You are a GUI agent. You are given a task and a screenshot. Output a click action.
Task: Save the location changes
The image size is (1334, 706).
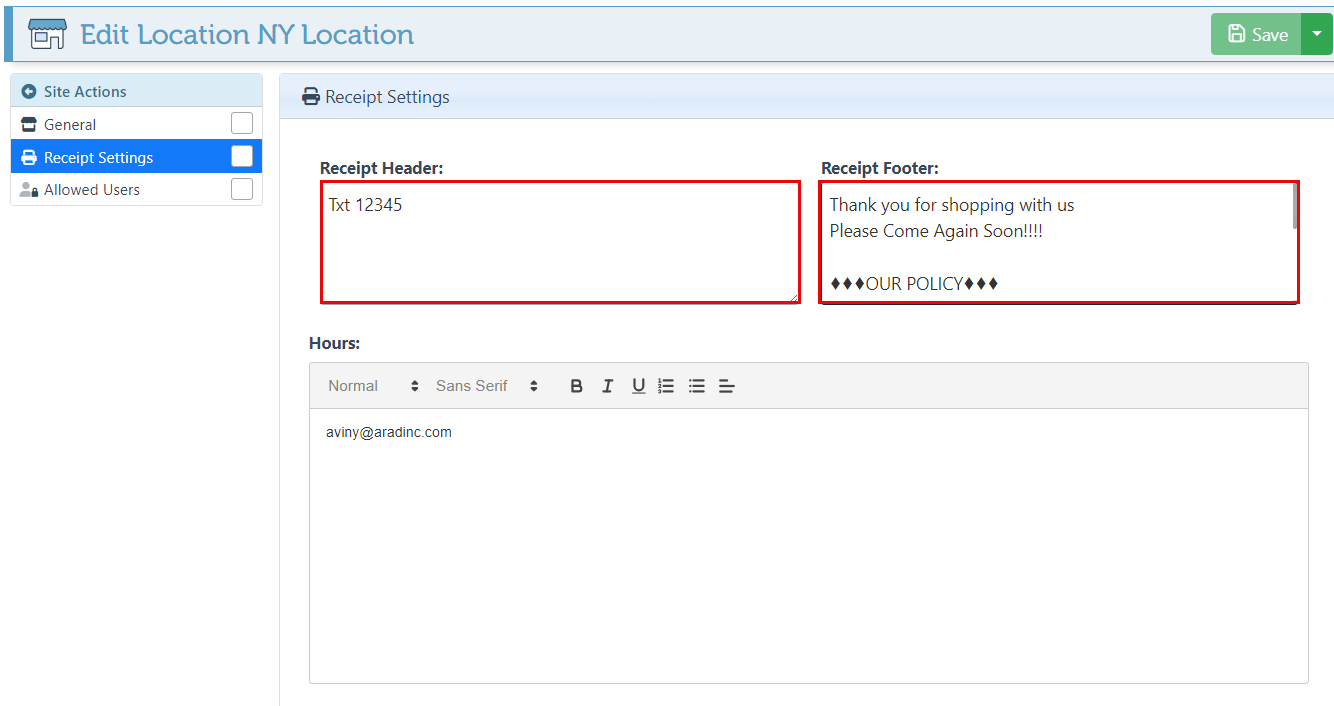1257,34
